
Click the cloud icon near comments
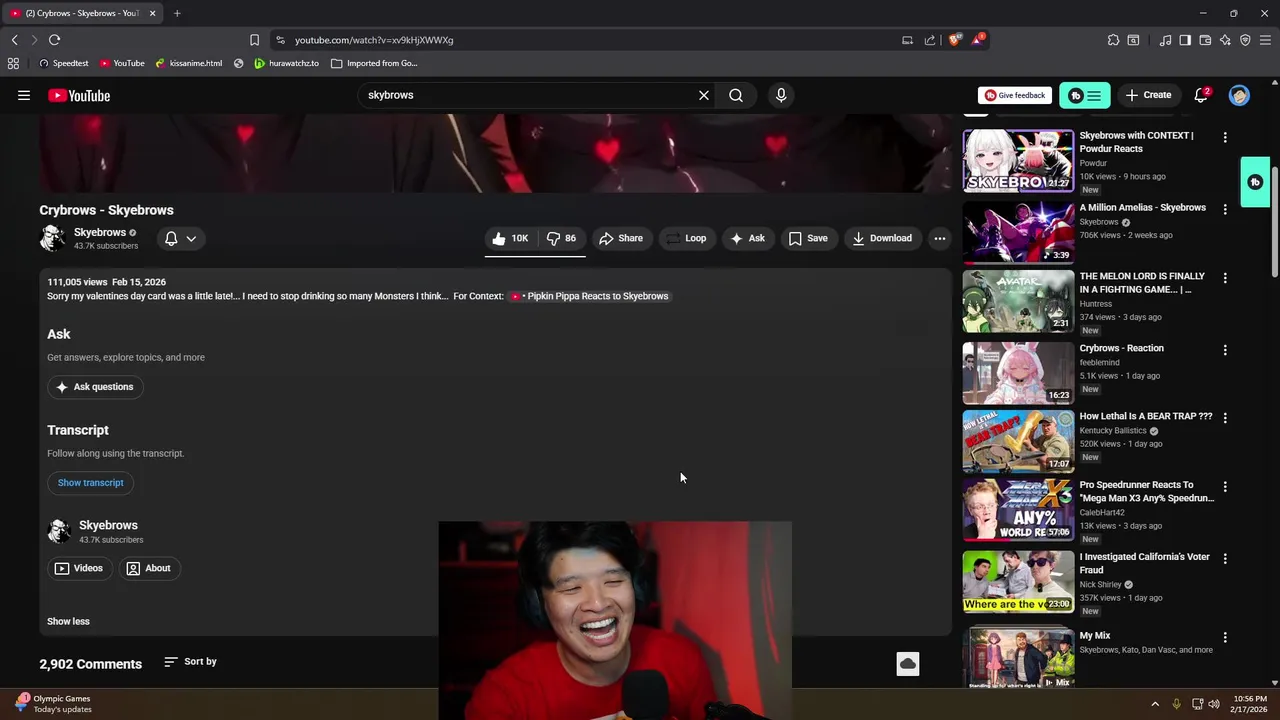point(907,664)
